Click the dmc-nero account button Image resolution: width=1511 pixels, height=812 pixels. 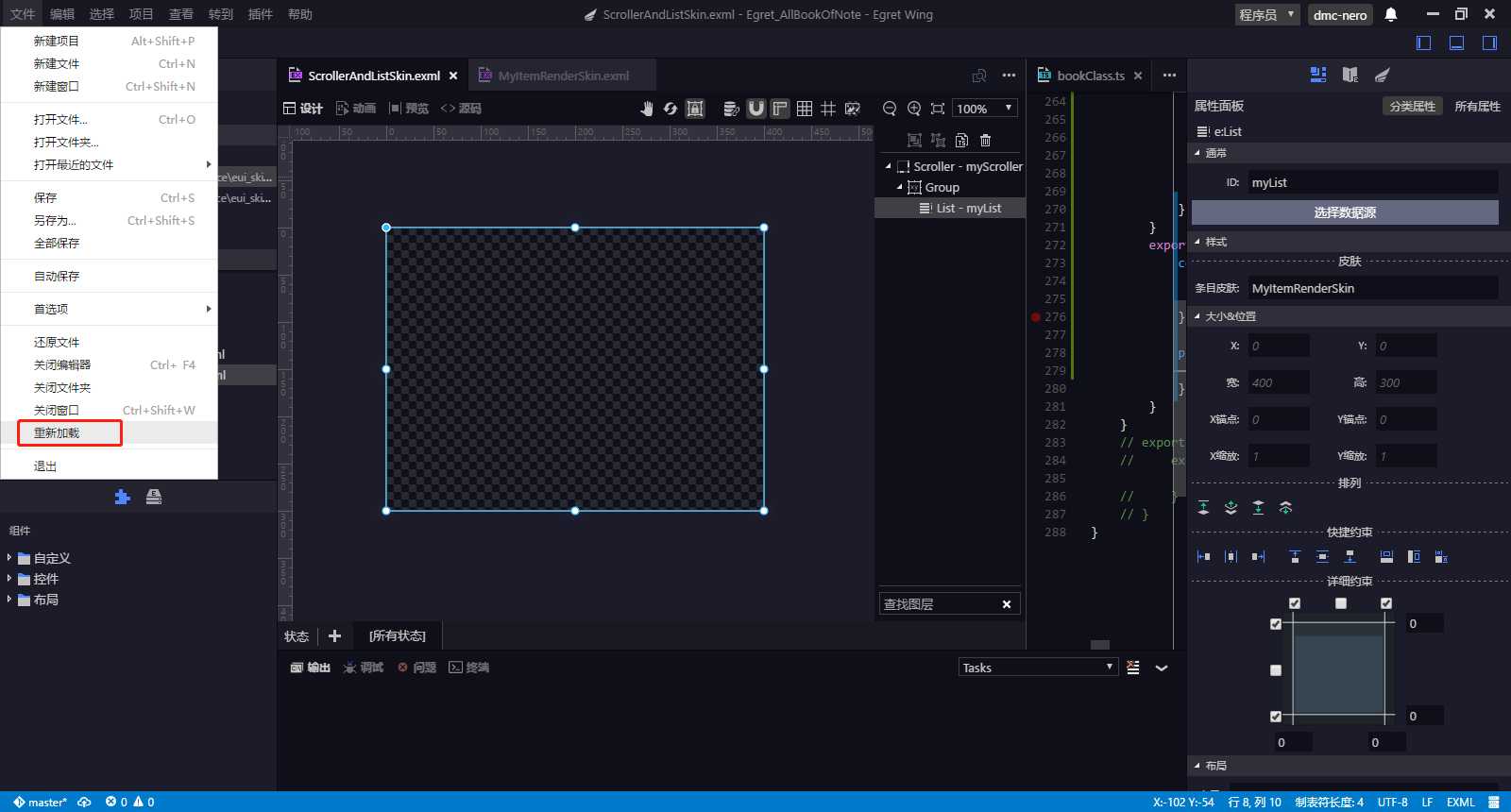pos(1340,14)
